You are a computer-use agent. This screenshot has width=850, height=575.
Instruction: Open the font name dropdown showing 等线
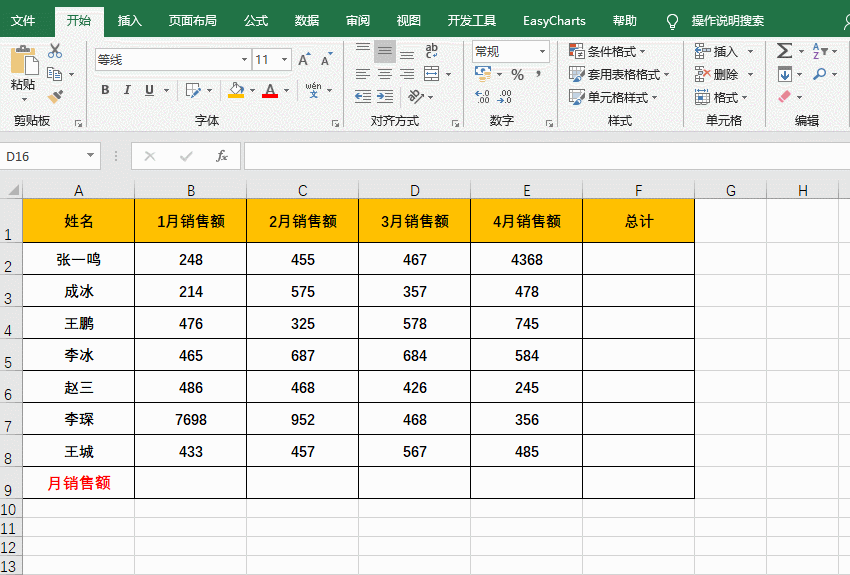point(171,60)
